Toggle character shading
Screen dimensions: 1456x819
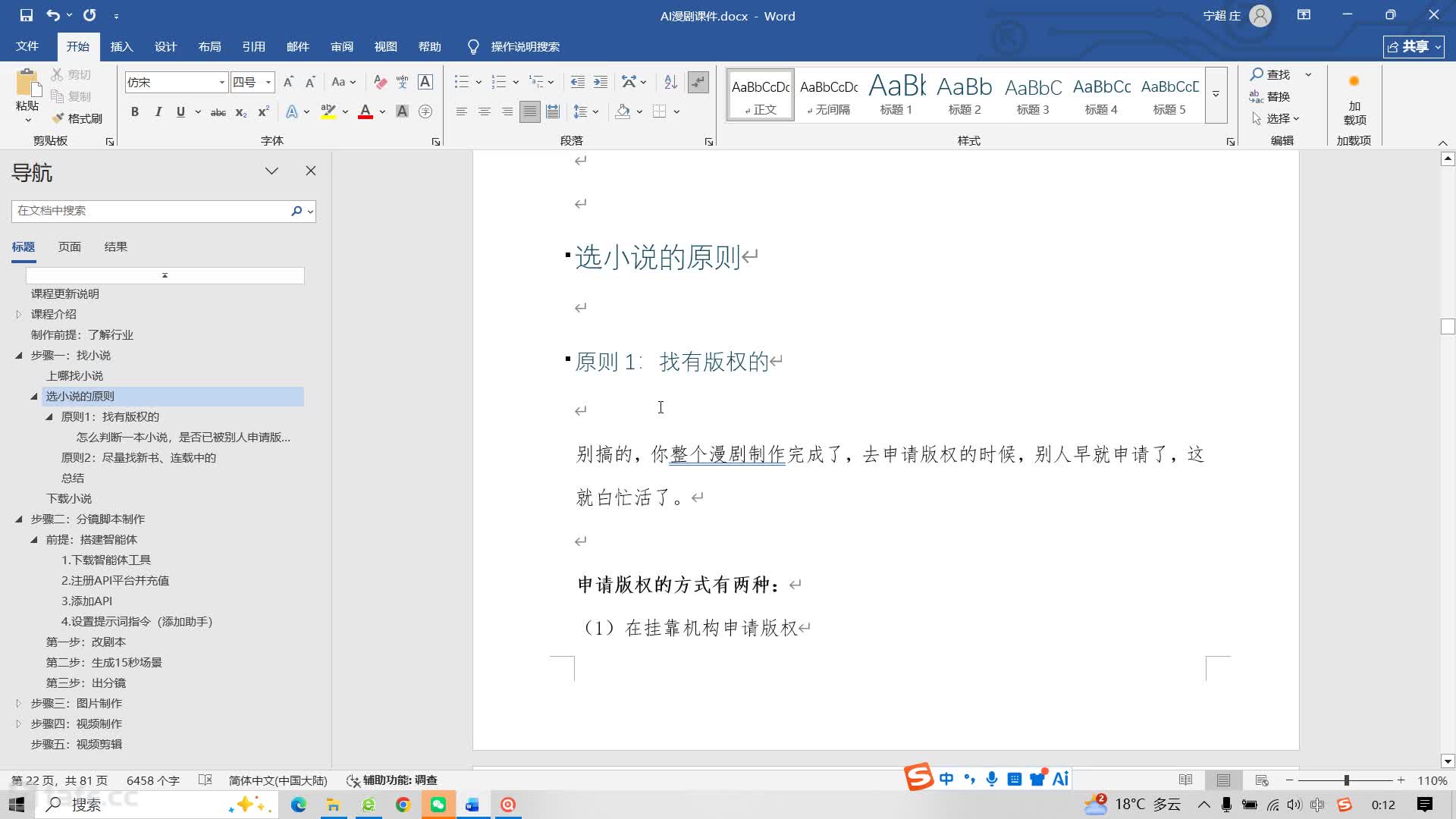pos(403,112)
